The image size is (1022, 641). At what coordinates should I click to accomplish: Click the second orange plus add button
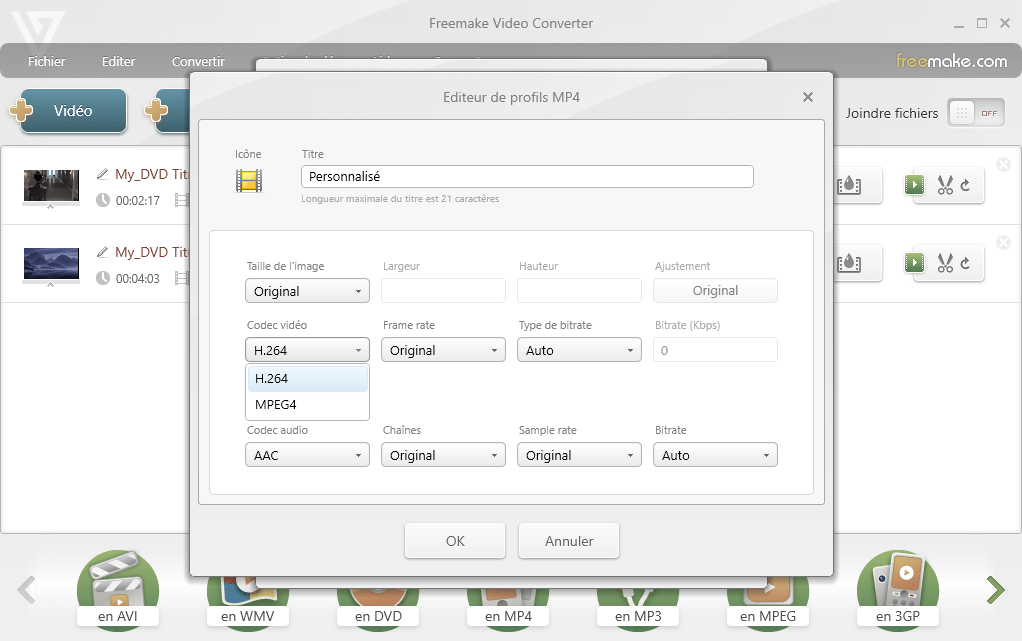pos(156,110)
